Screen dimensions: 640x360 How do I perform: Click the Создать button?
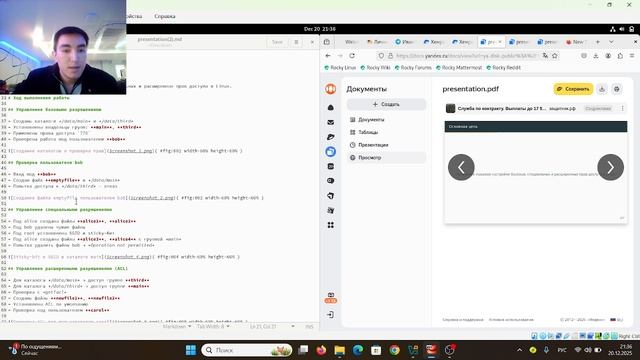pos(386,104)
